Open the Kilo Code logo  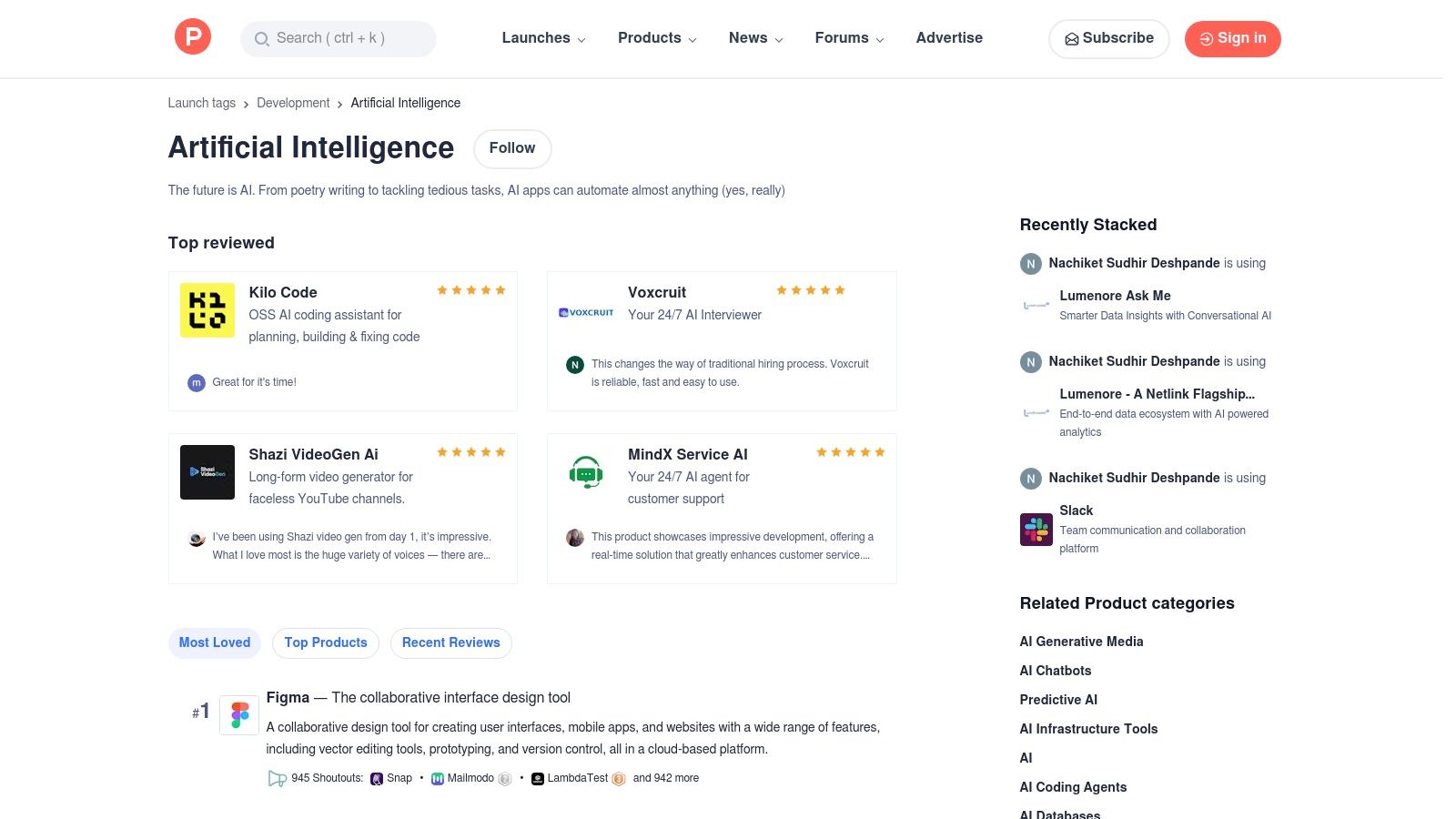pos(207,310)
